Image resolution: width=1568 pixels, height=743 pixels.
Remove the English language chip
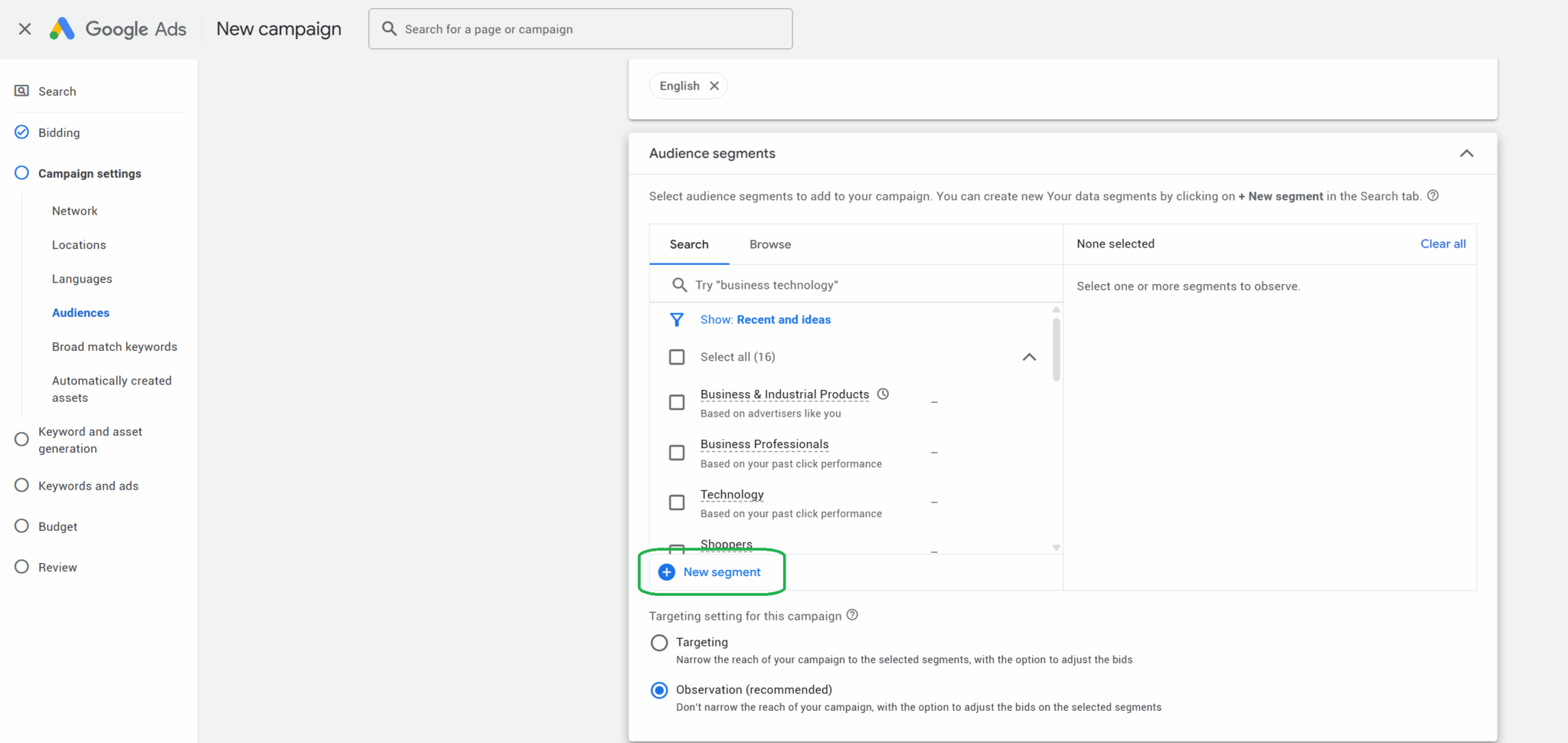pos(714,86)
